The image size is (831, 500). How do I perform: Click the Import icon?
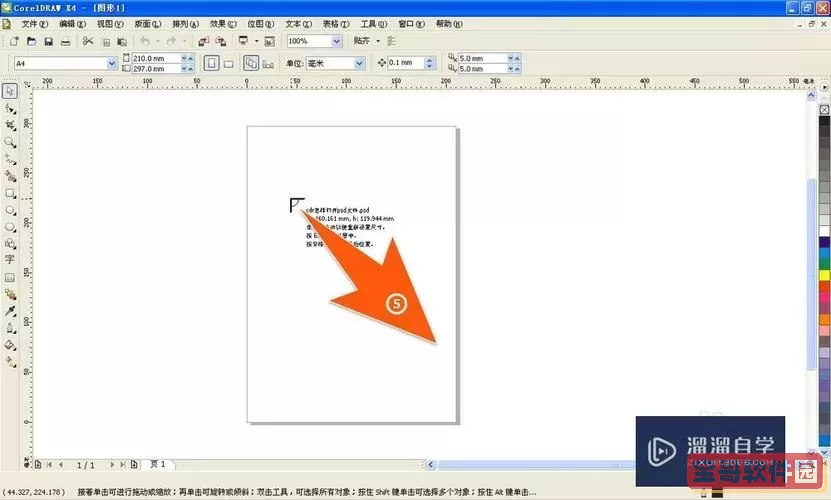(204, 41)
